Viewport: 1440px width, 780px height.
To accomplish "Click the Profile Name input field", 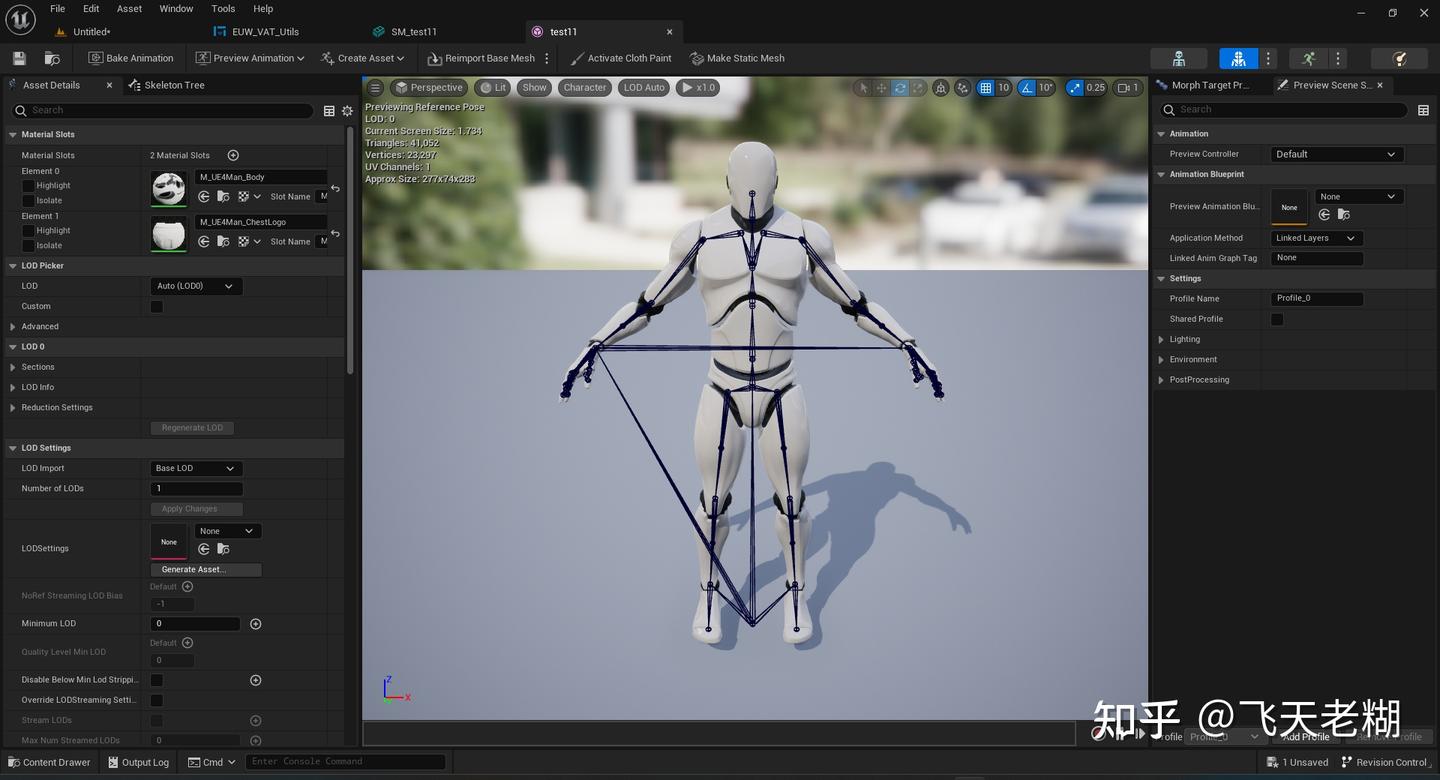I will 1316,298.
